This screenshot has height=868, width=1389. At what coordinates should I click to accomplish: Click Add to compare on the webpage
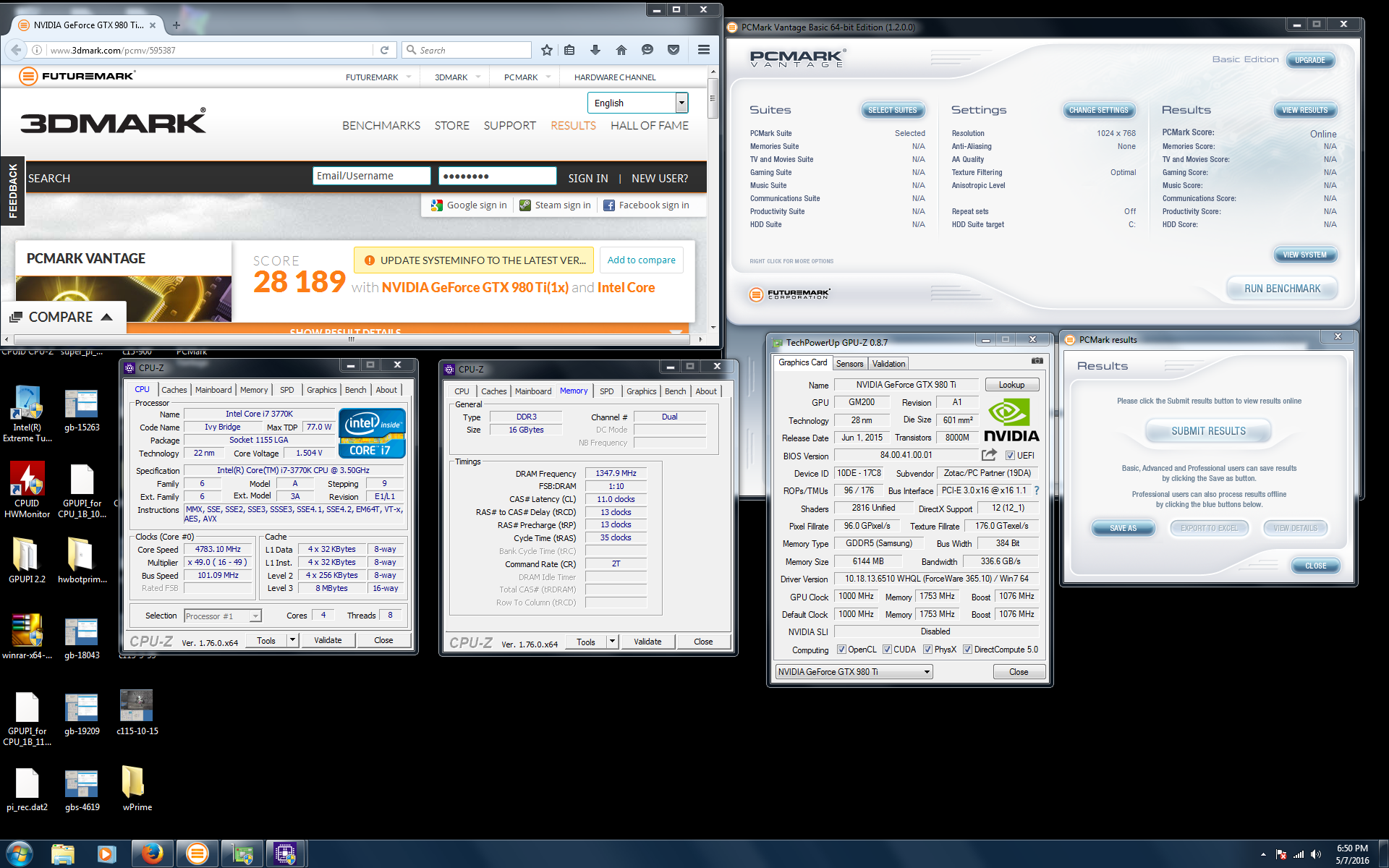click(x=641, y=260)
